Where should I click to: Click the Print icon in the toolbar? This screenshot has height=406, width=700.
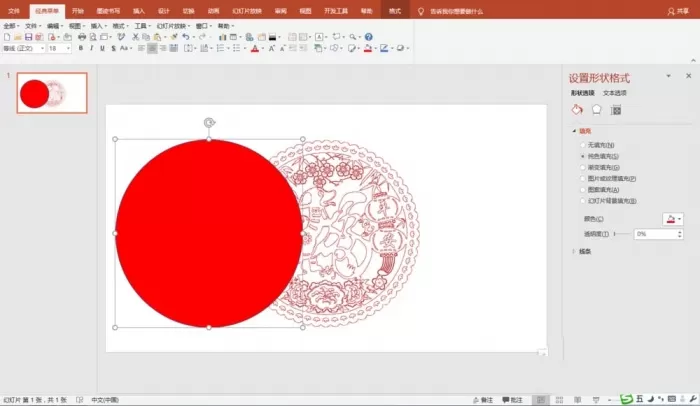click(x=82, y=37)
